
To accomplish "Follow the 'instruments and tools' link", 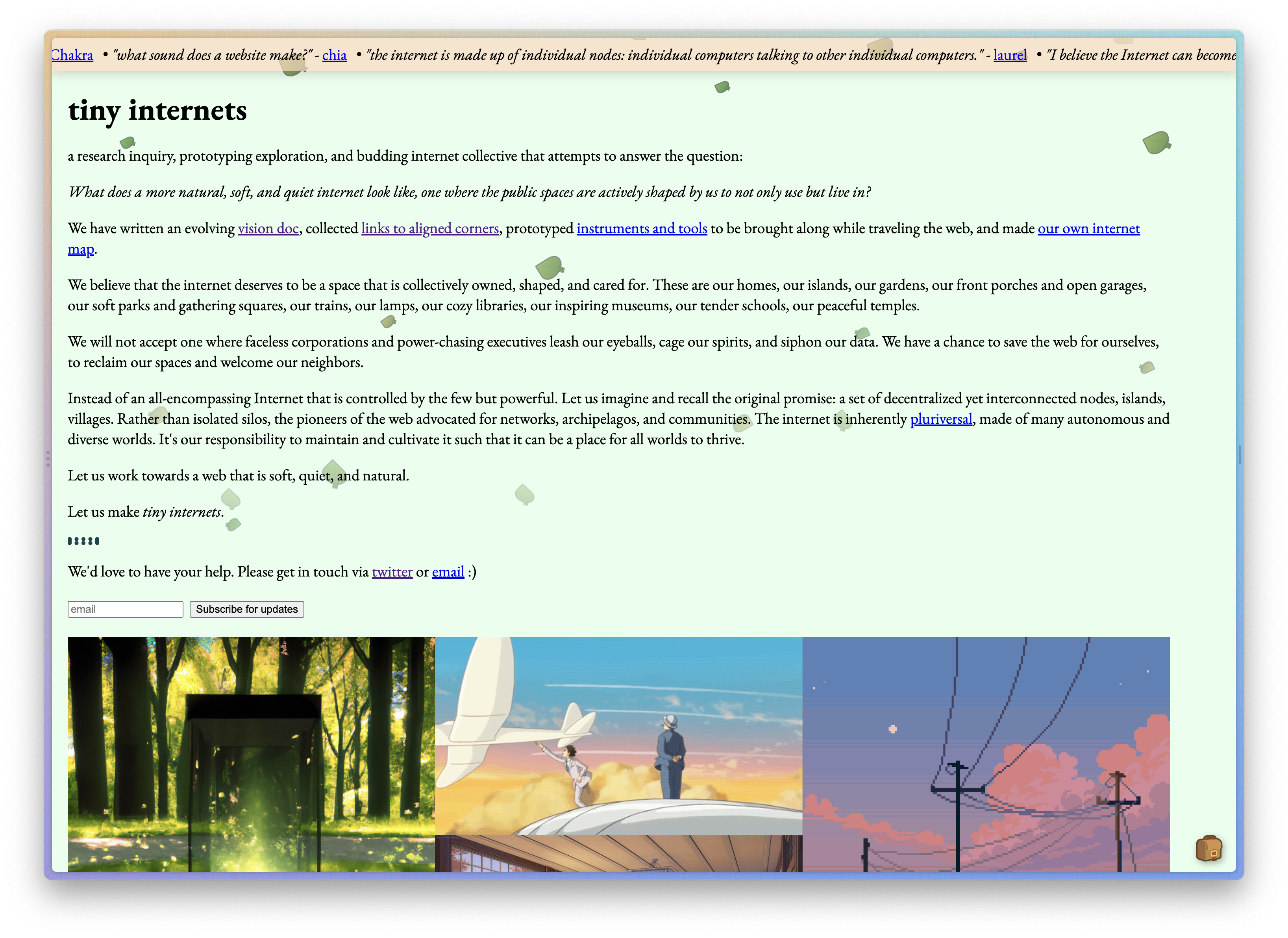I will (x=642, y=228).
